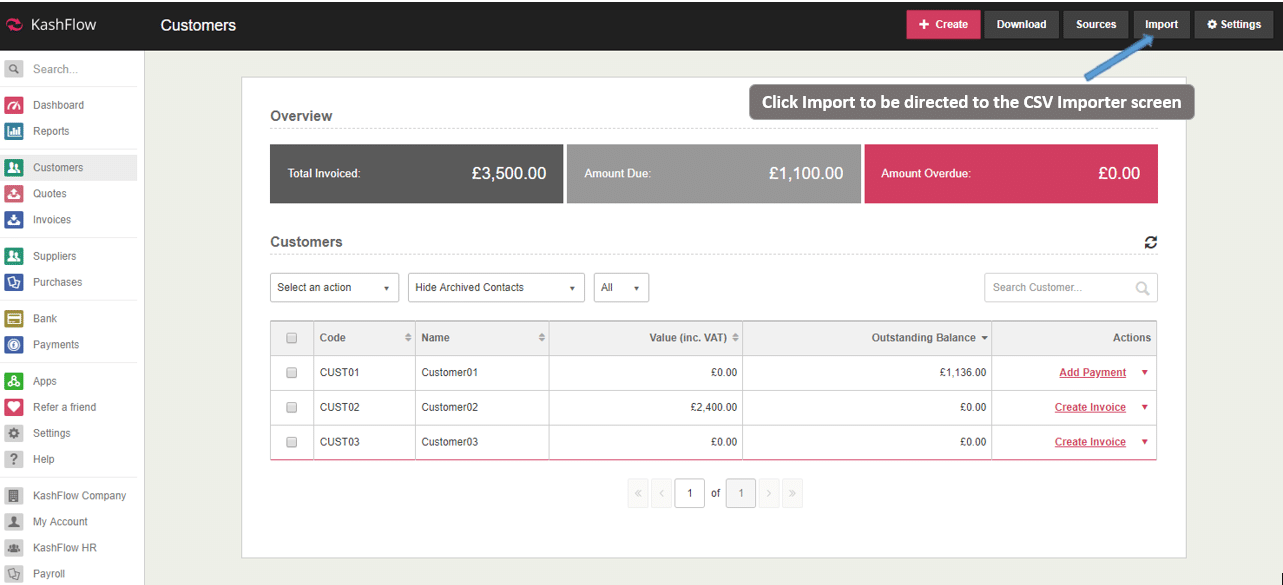Open the Quotes sidebar icon
1283x585 pixels.
click(x=14, y=194)
